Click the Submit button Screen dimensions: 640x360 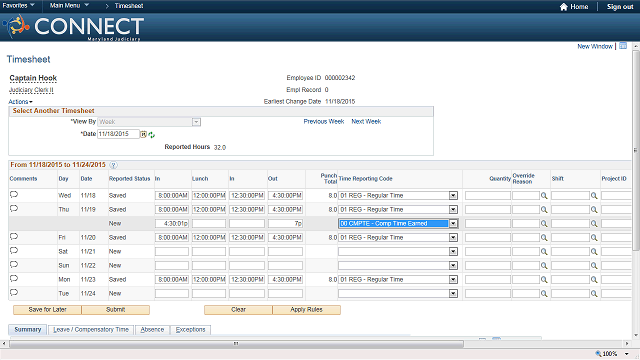[116, 310]
